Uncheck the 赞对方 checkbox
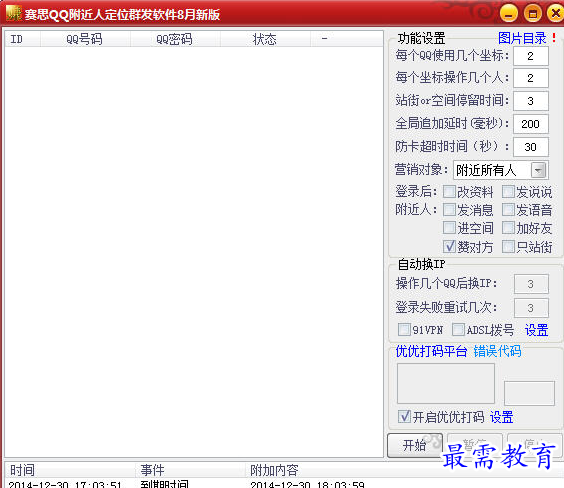This screenshot has height=488, width=564. click(x=449, y=246)
